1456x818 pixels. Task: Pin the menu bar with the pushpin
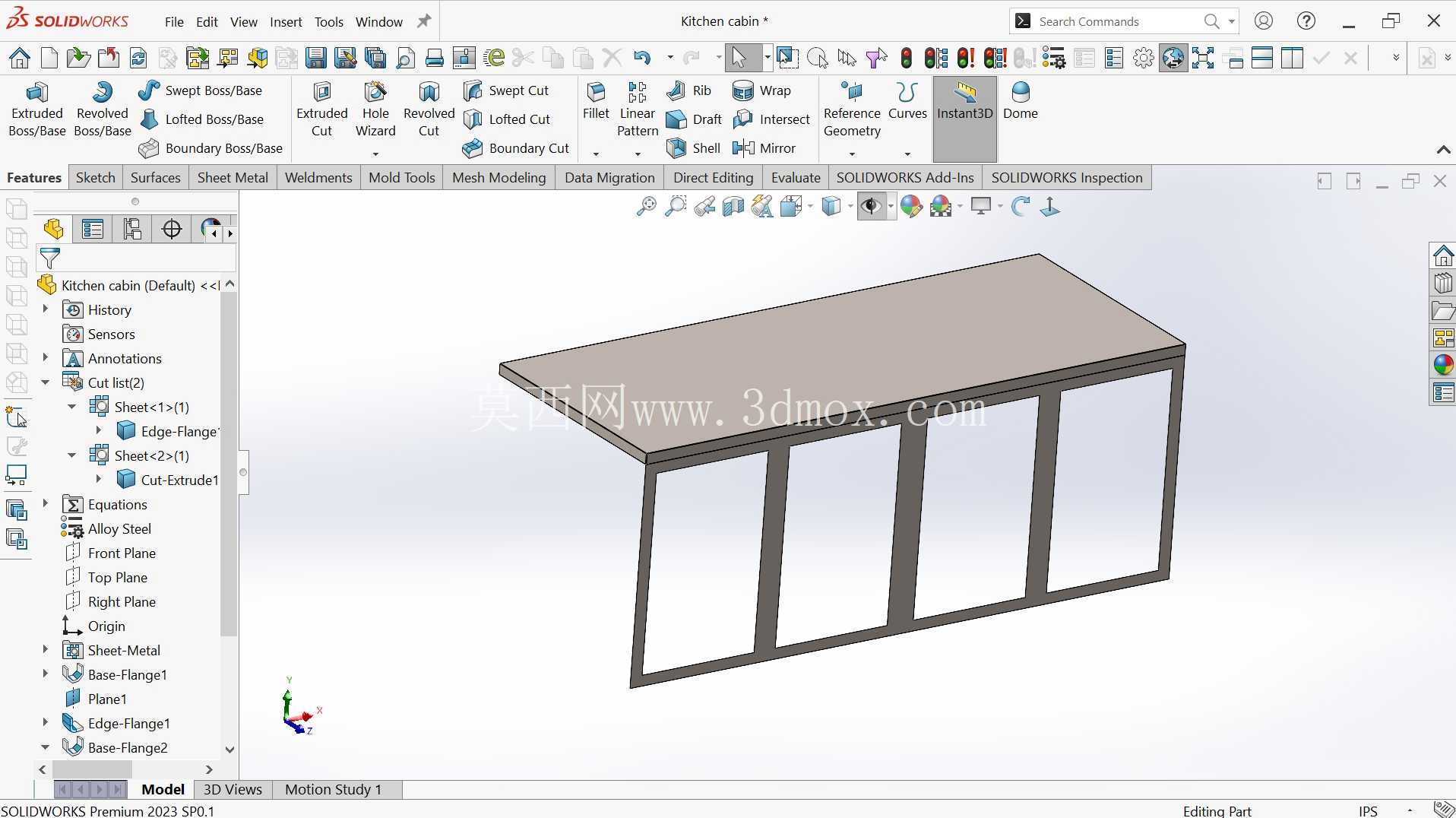coord(424,21)
